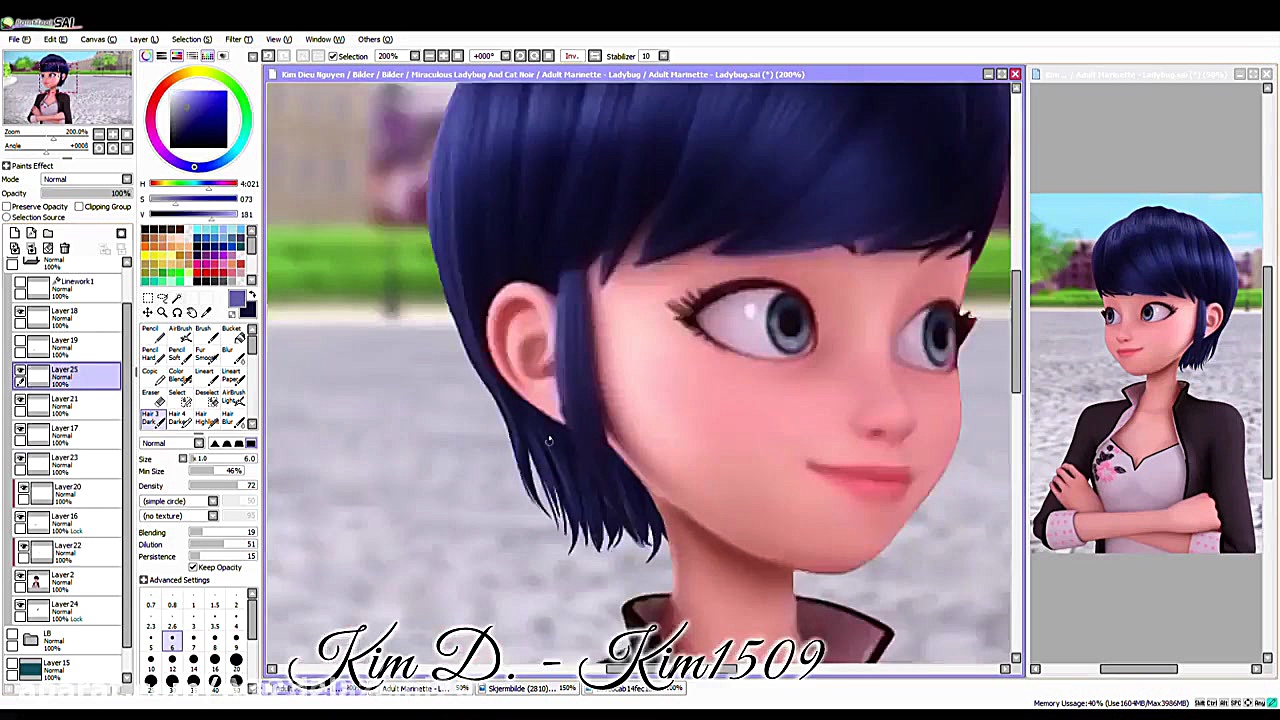Zoom out using the navigator minus button
This screenshot has width=1280, height=720.
[98, 134]
